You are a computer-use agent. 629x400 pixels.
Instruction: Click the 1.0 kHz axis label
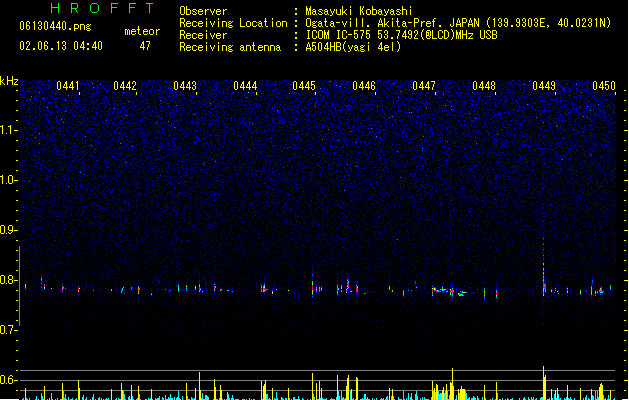[9, 180]
